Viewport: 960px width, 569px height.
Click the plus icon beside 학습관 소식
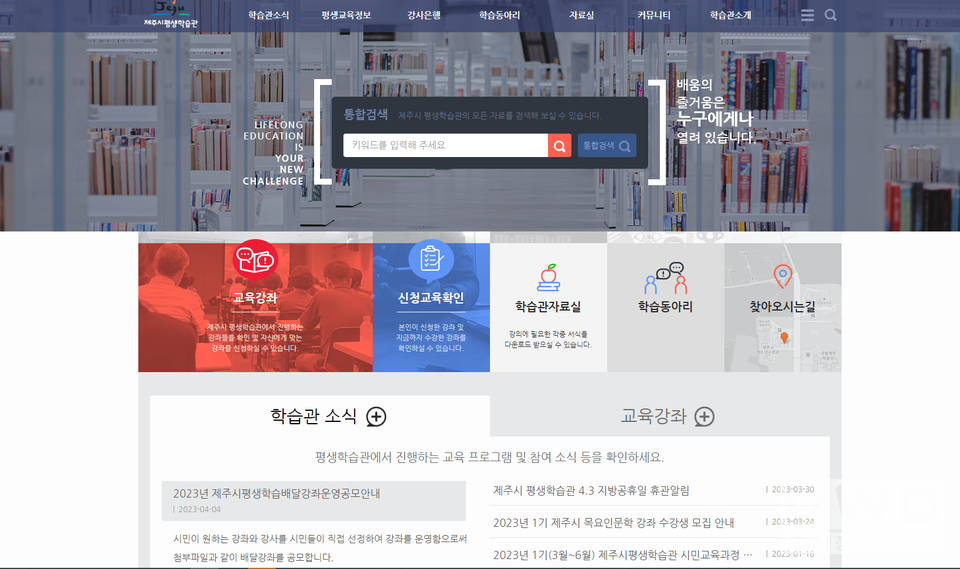376,417
